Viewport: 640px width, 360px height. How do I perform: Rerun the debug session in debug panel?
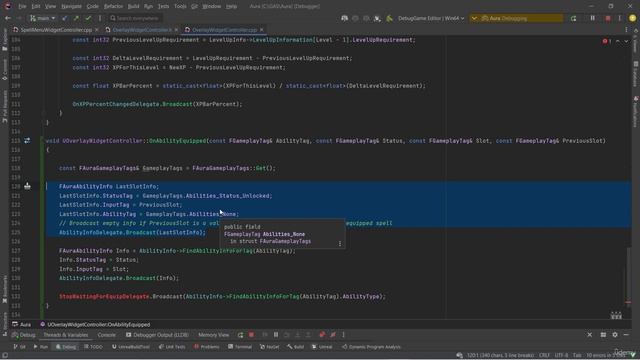[x=240, y=335]
